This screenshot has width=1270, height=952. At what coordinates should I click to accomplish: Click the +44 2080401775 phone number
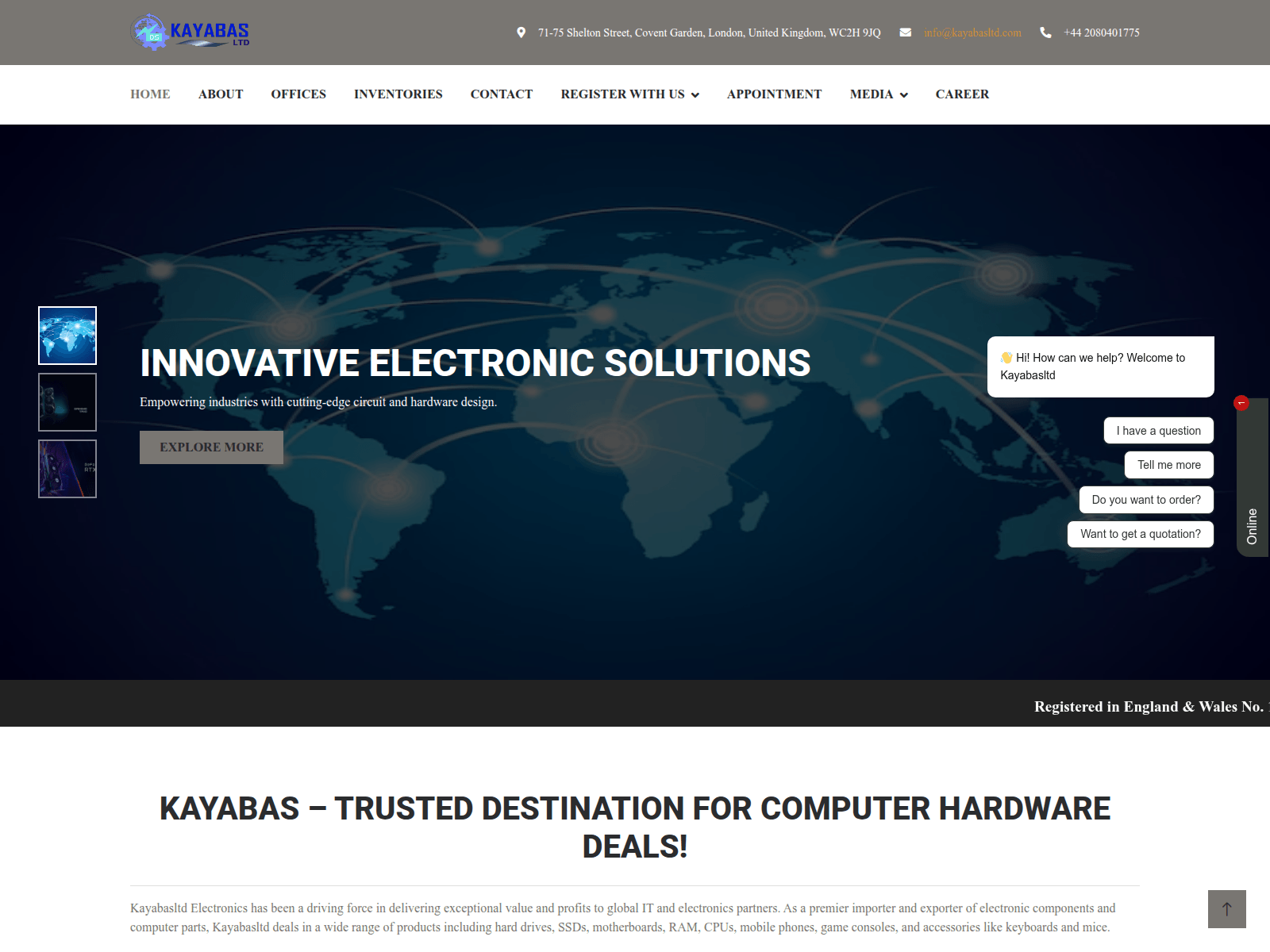point(1102,33)
